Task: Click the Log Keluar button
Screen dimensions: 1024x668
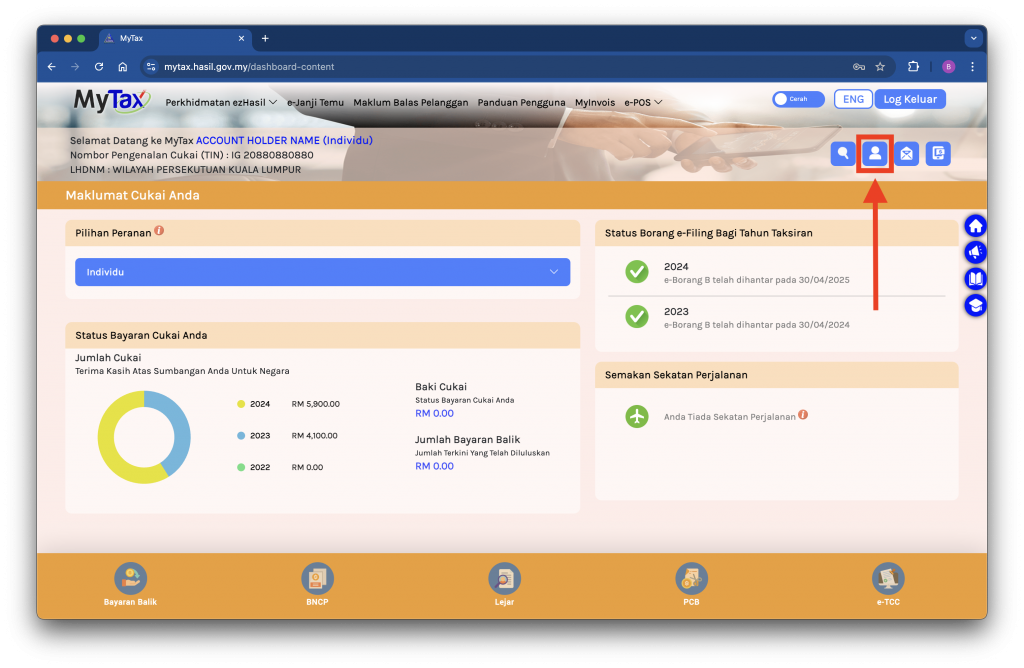Action: pos(910,99)
